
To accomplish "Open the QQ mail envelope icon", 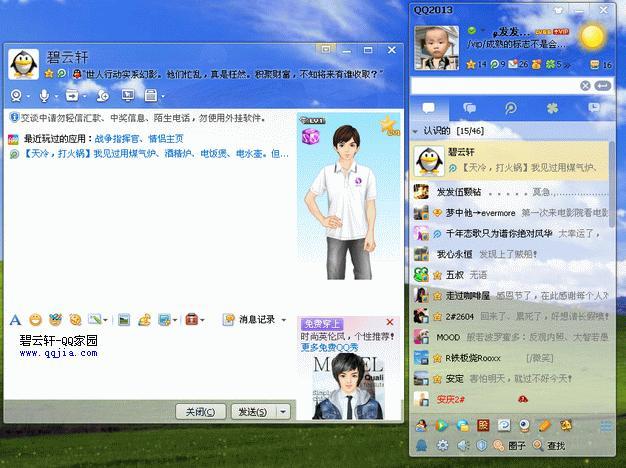I will point(514,64).
